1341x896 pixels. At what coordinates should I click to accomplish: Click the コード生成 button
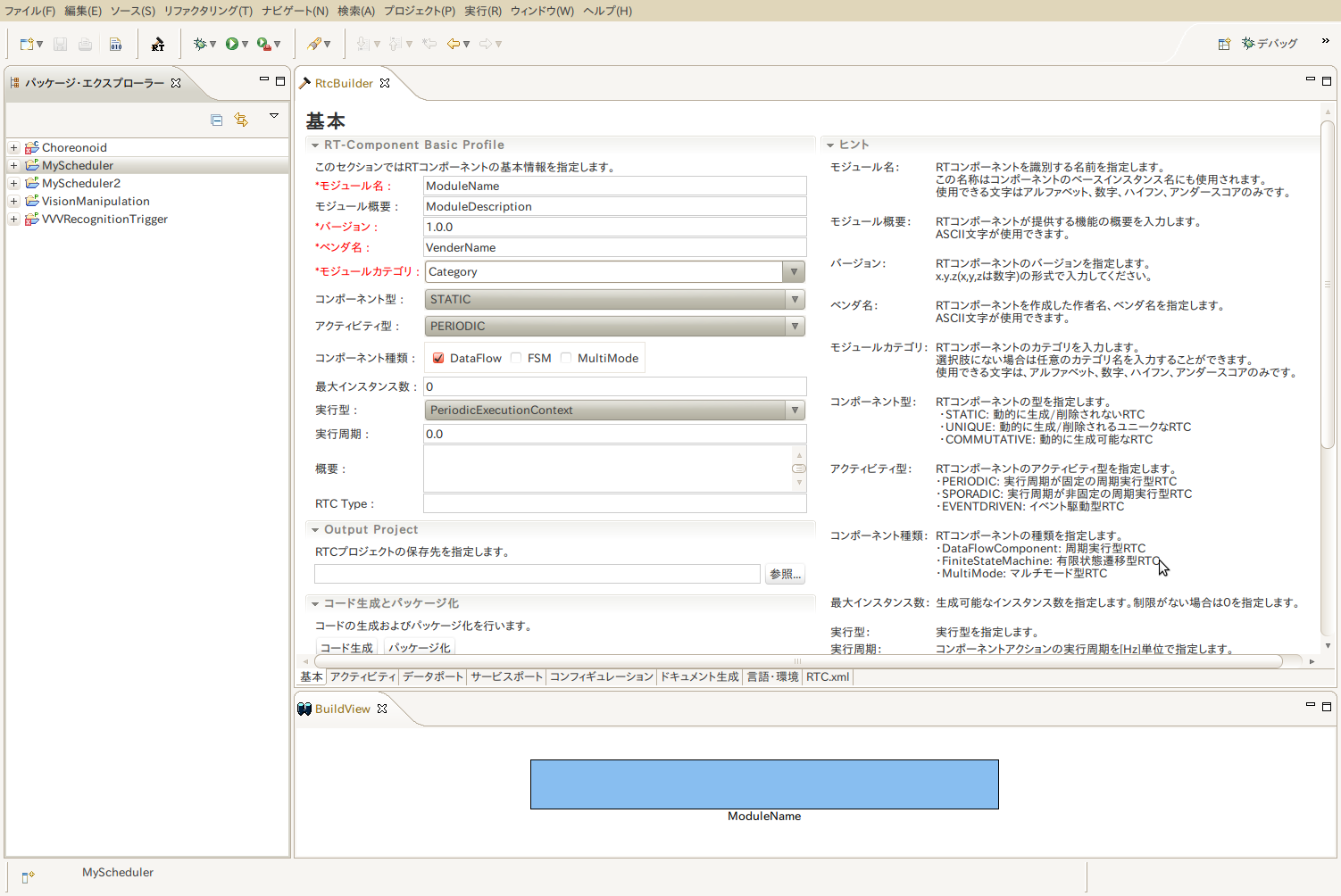pyautogui.click(x=346, y=648)
